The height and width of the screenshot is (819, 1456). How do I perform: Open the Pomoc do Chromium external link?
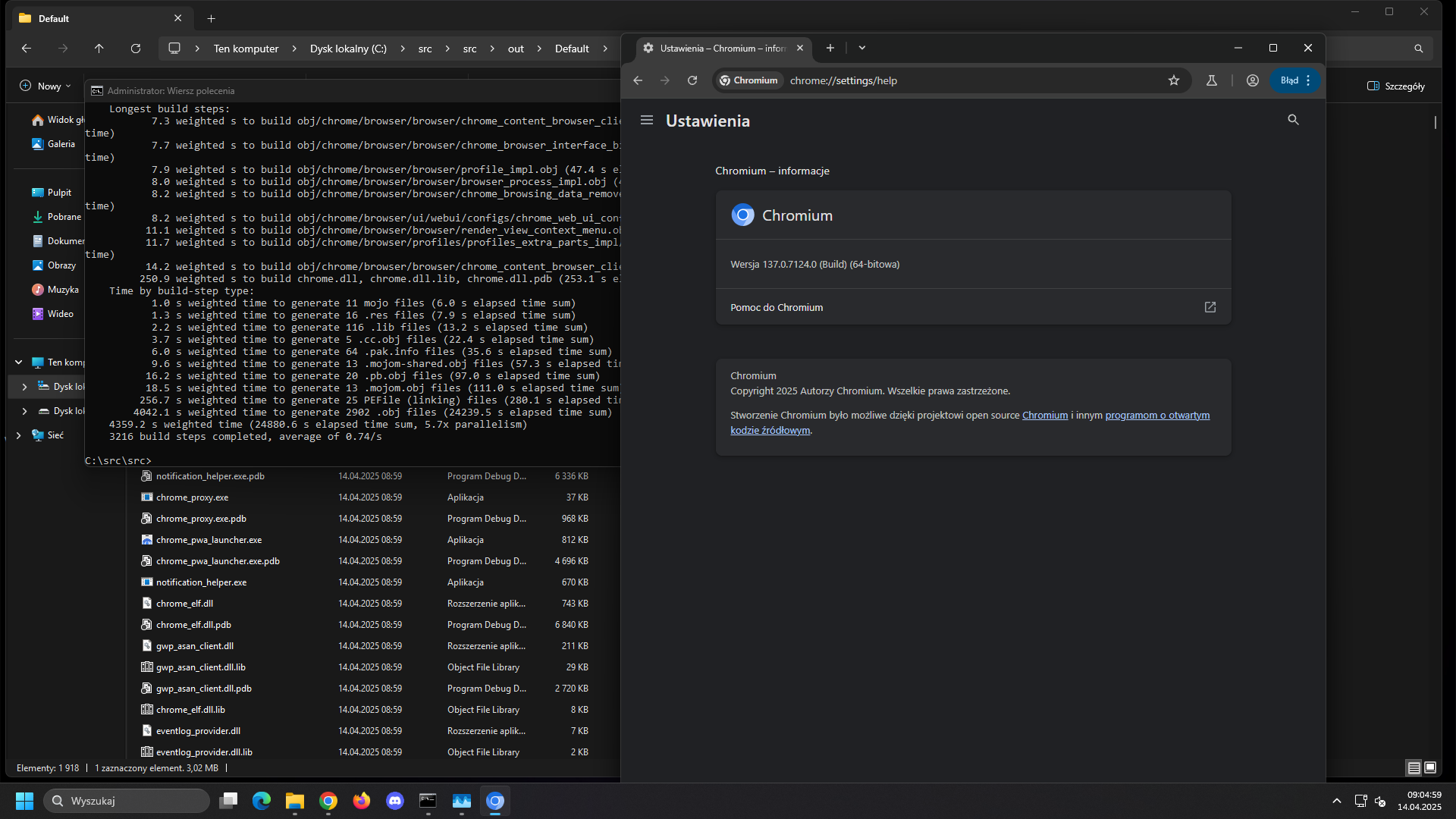[1210, 307]
